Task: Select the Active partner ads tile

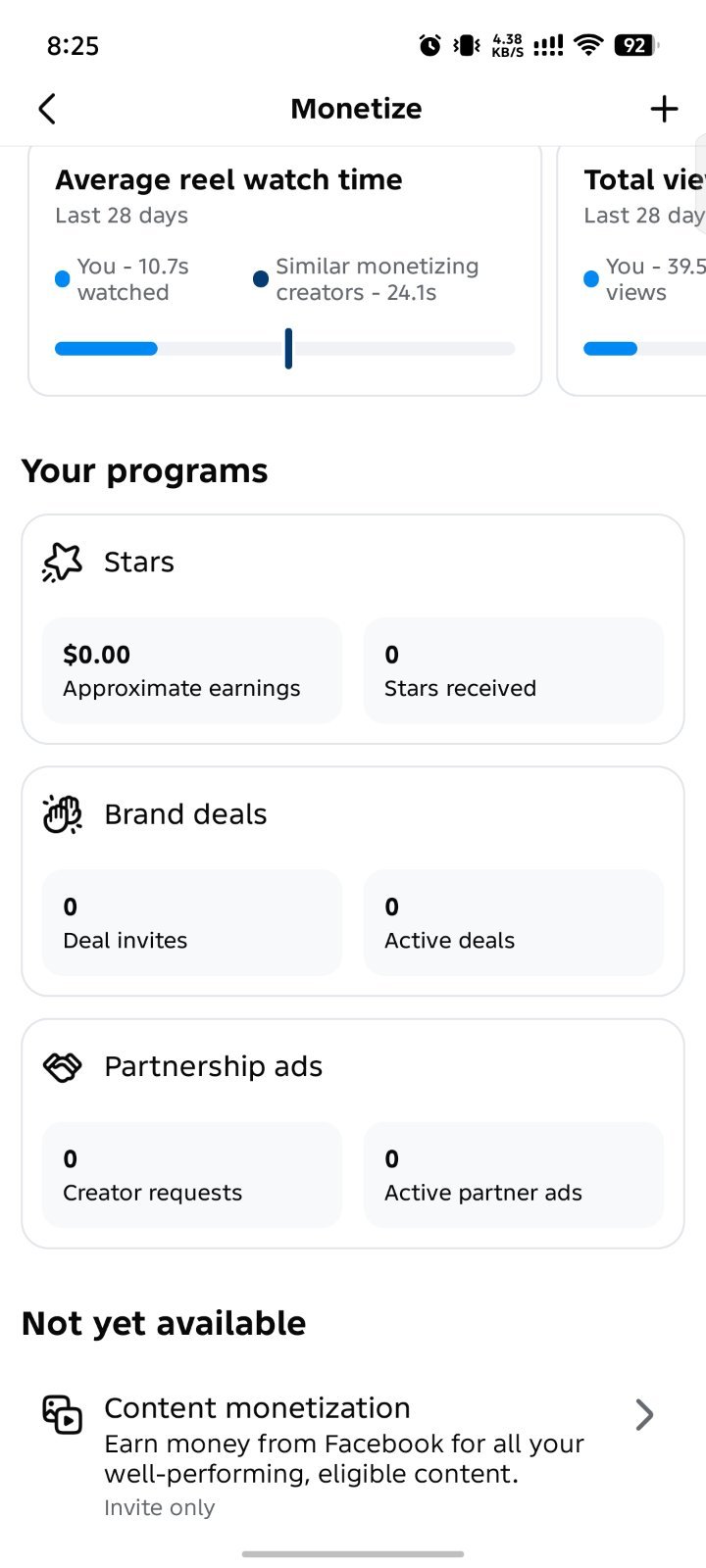Action: coord(514,1174)
